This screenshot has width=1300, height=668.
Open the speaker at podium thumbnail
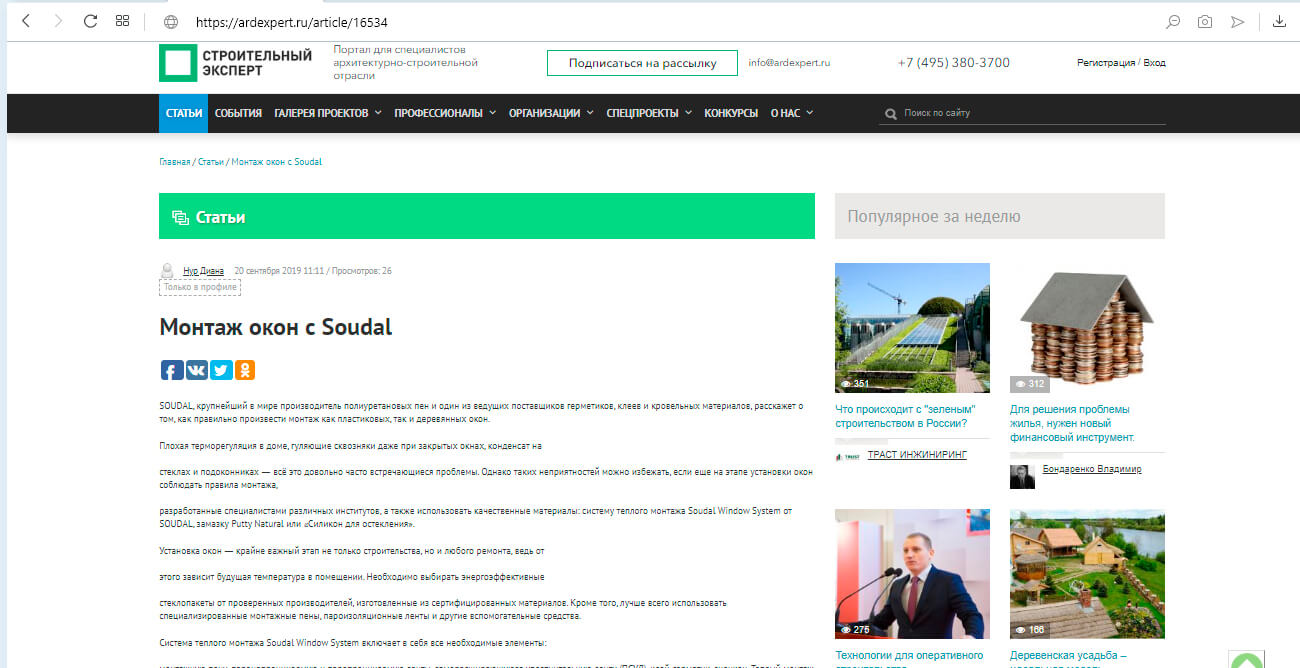912,574
